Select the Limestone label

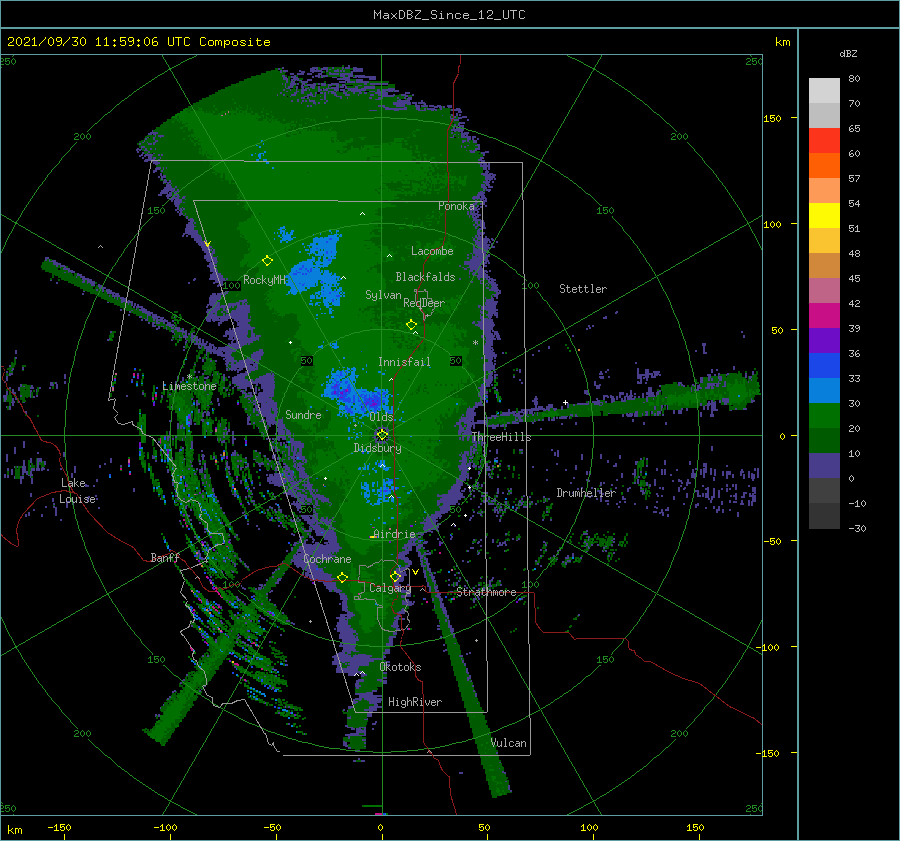pos(189,386)
